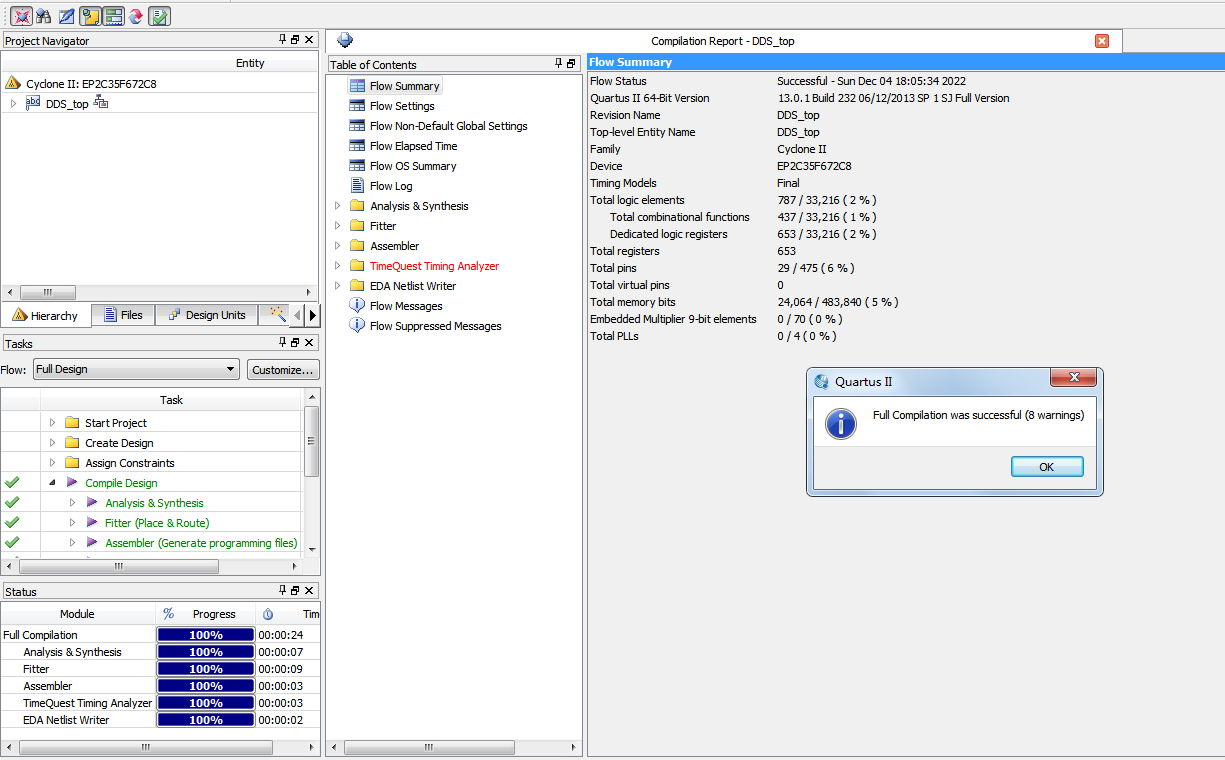This screenshot has width=1225, height=760.
Task: Click the Compilation Report icon above Table of Contents
Action: [x=345, y=40]
